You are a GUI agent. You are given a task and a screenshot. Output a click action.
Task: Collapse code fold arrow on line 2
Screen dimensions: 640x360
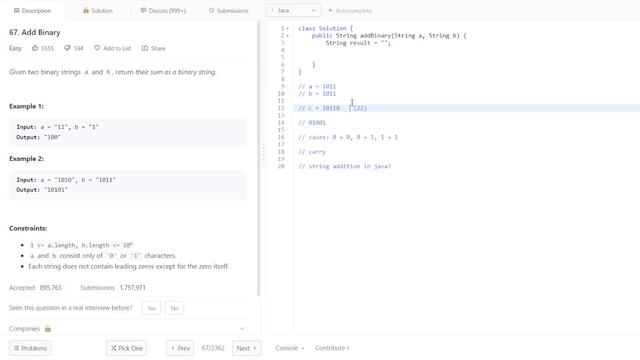click(288, 36)
